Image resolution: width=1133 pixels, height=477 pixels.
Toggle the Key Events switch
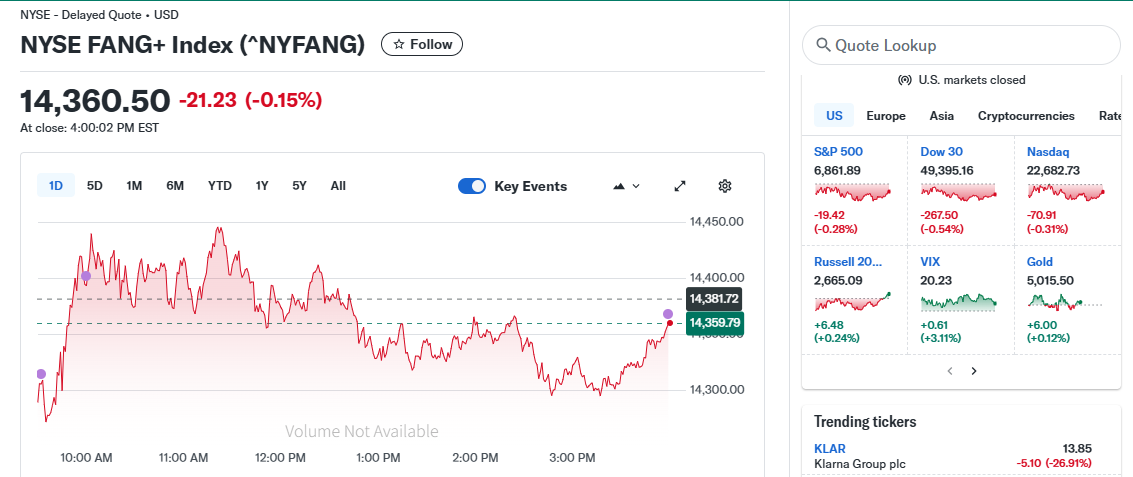click(x=472, y=186)
